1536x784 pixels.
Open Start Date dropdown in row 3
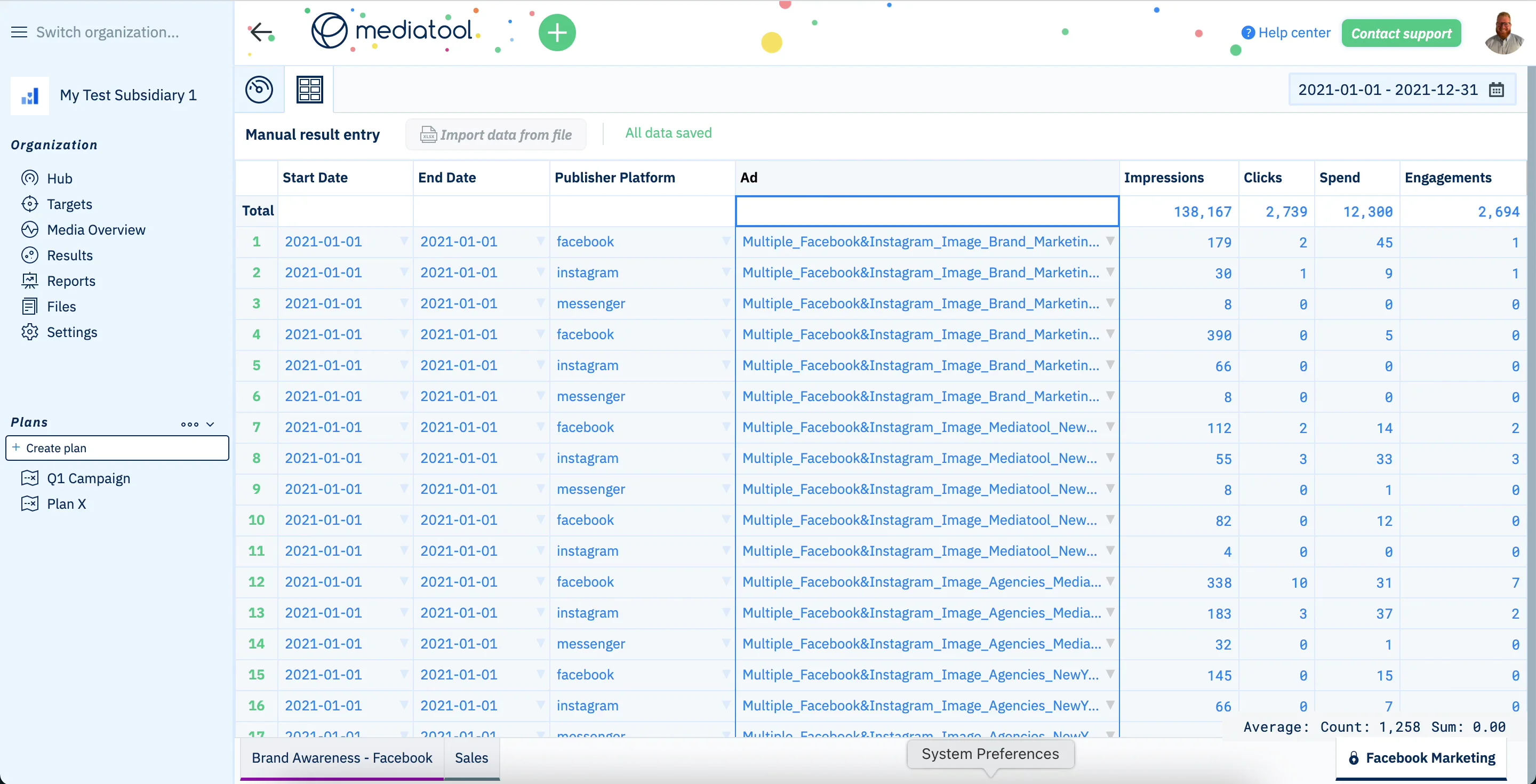point(404,303)
